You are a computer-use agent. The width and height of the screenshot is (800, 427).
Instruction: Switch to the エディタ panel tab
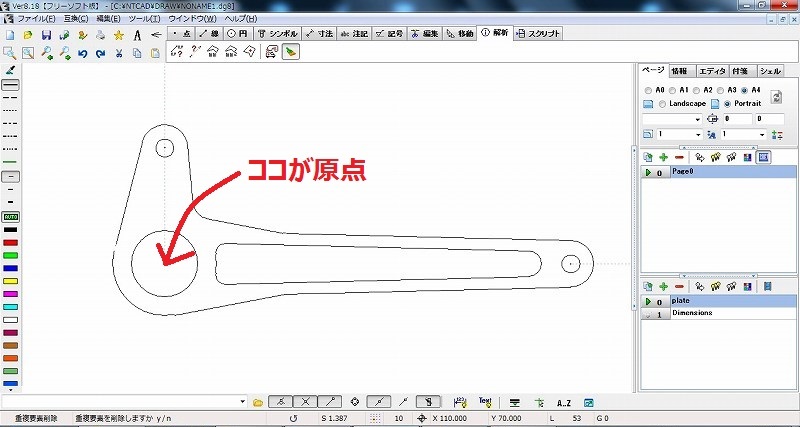pos(712,71)
